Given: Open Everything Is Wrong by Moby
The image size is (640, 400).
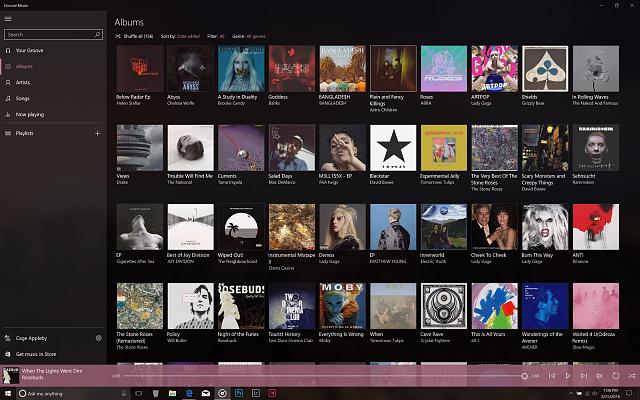Looking at the screenshot, I should [342, 306].
